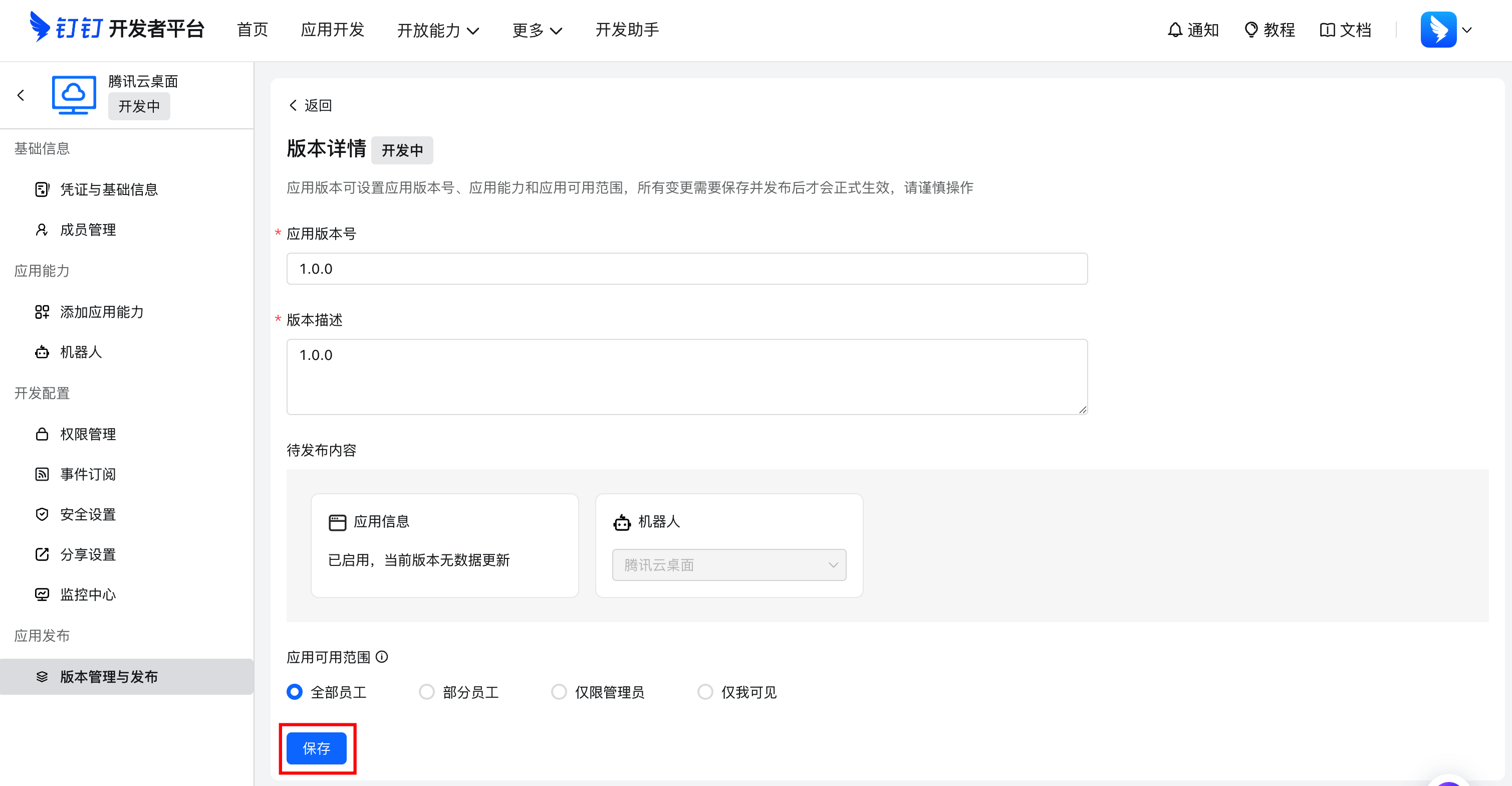This screenshot has height=786, width=1512.
Task: Open 事件订阅 in the sidebar
Action: [88, 474]
